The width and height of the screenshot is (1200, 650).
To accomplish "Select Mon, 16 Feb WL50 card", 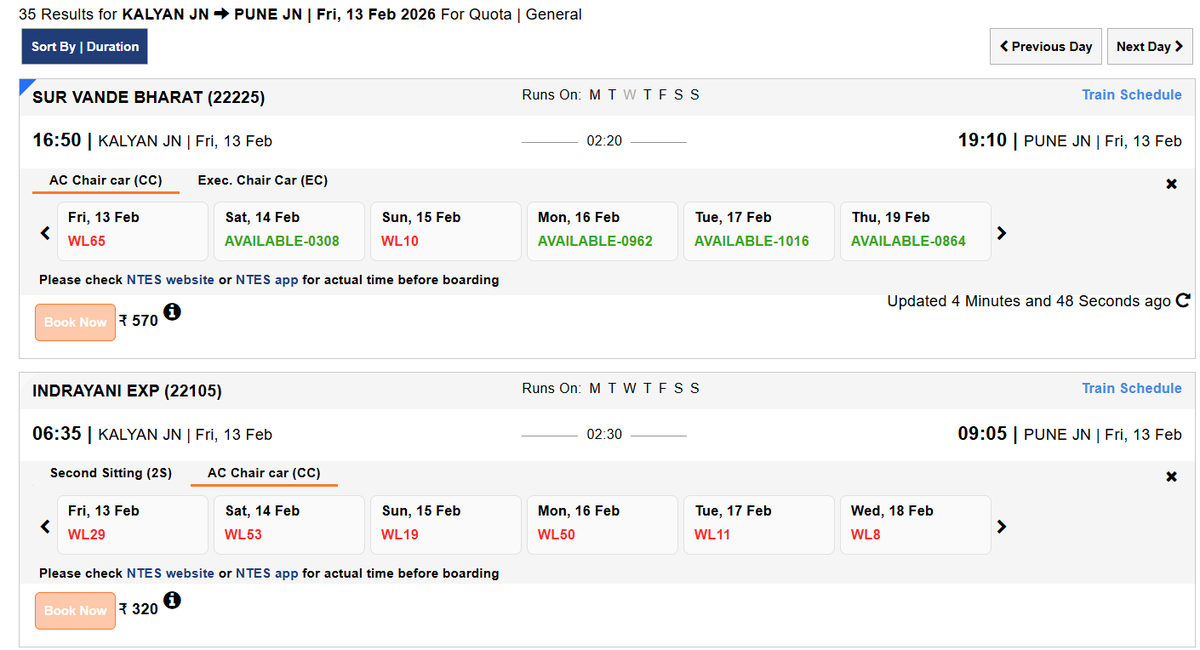I will (x=602, y=524).
